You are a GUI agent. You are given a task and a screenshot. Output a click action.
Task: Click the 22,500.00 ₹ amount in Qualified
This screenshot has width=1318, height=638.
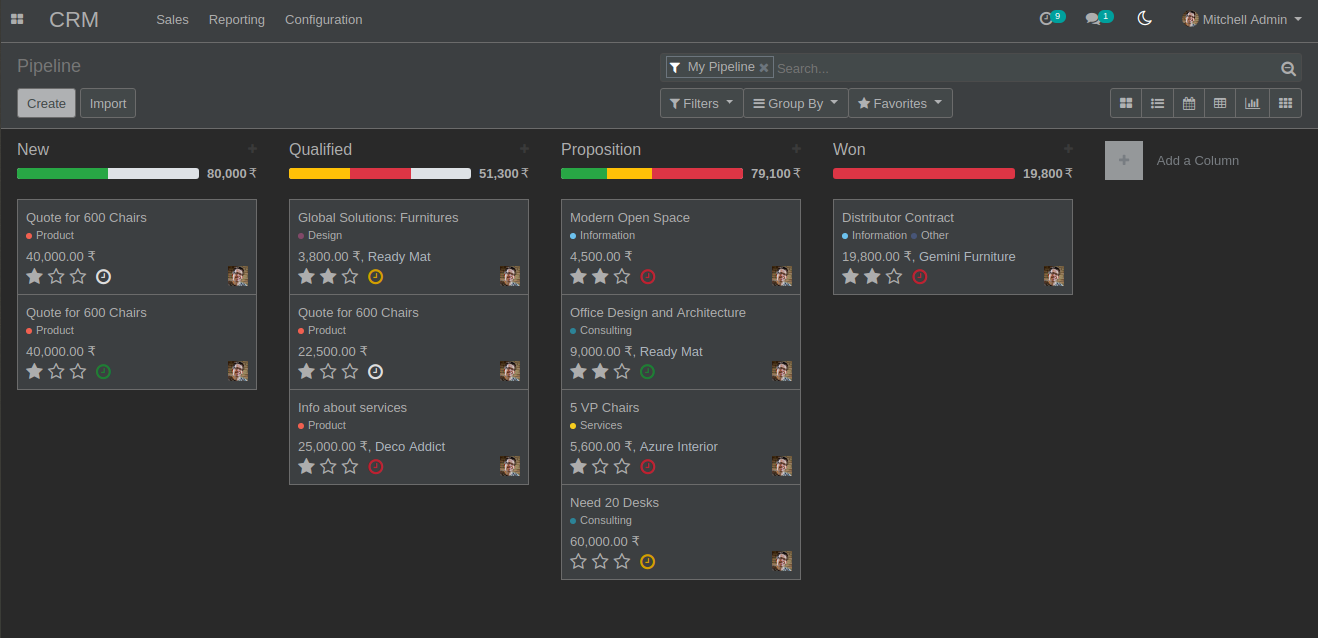pos(333,351)
